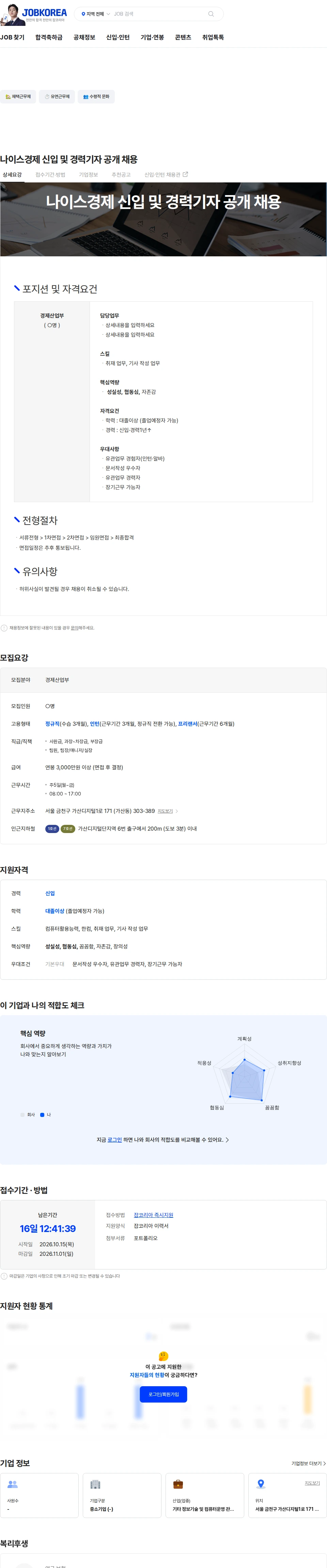Viewport: 327px width, 1568px height.
Task: Click the 로그인/회원가입 button
Action: (x=163, y=1394)
